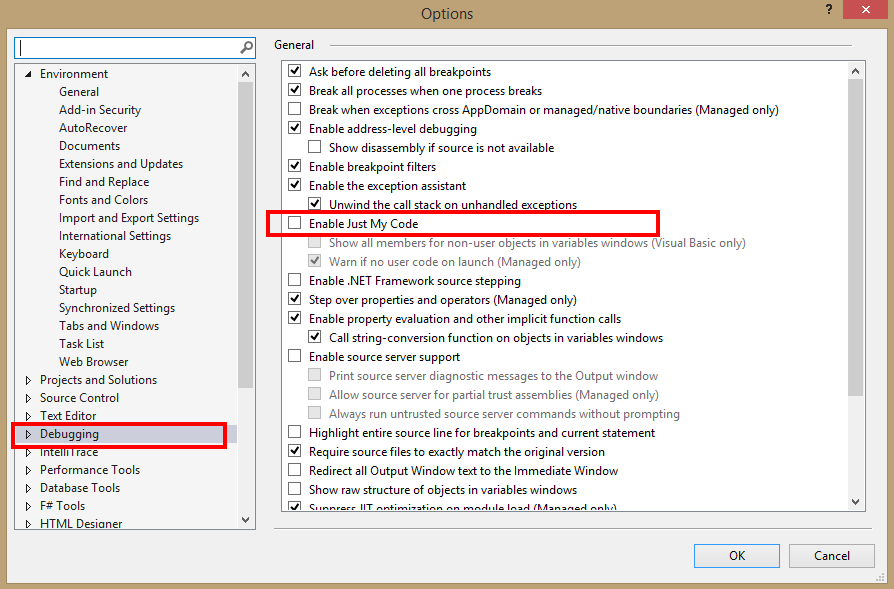Select Fonts and Colors in the sidebar
This screenshot has width=894, height=589.
(x=103, y=199)
